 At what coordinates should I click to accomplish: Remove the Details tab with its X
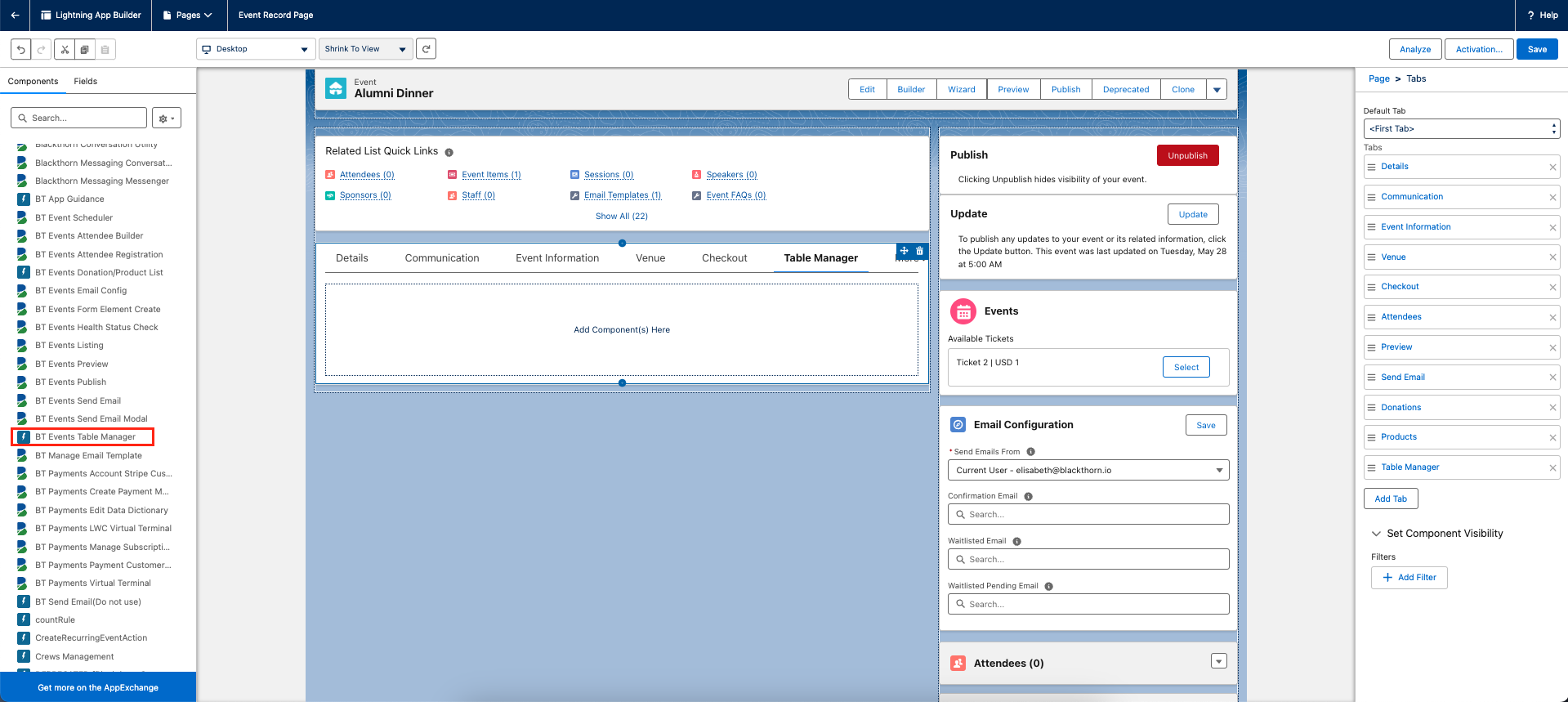1552,167
